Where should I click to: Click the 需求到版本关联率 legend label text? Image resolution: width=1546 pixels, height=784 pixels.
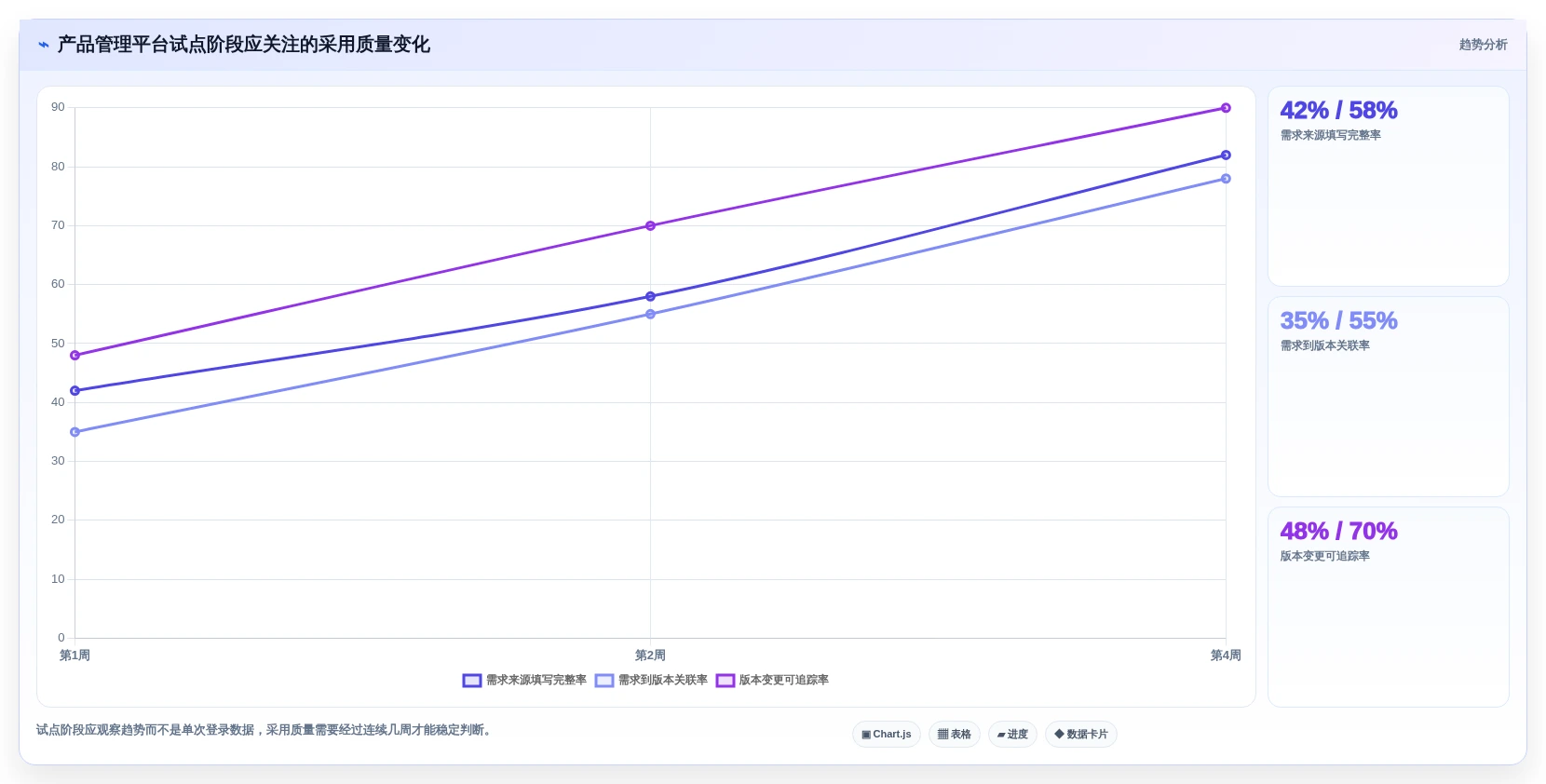click(x=663, y=681)
